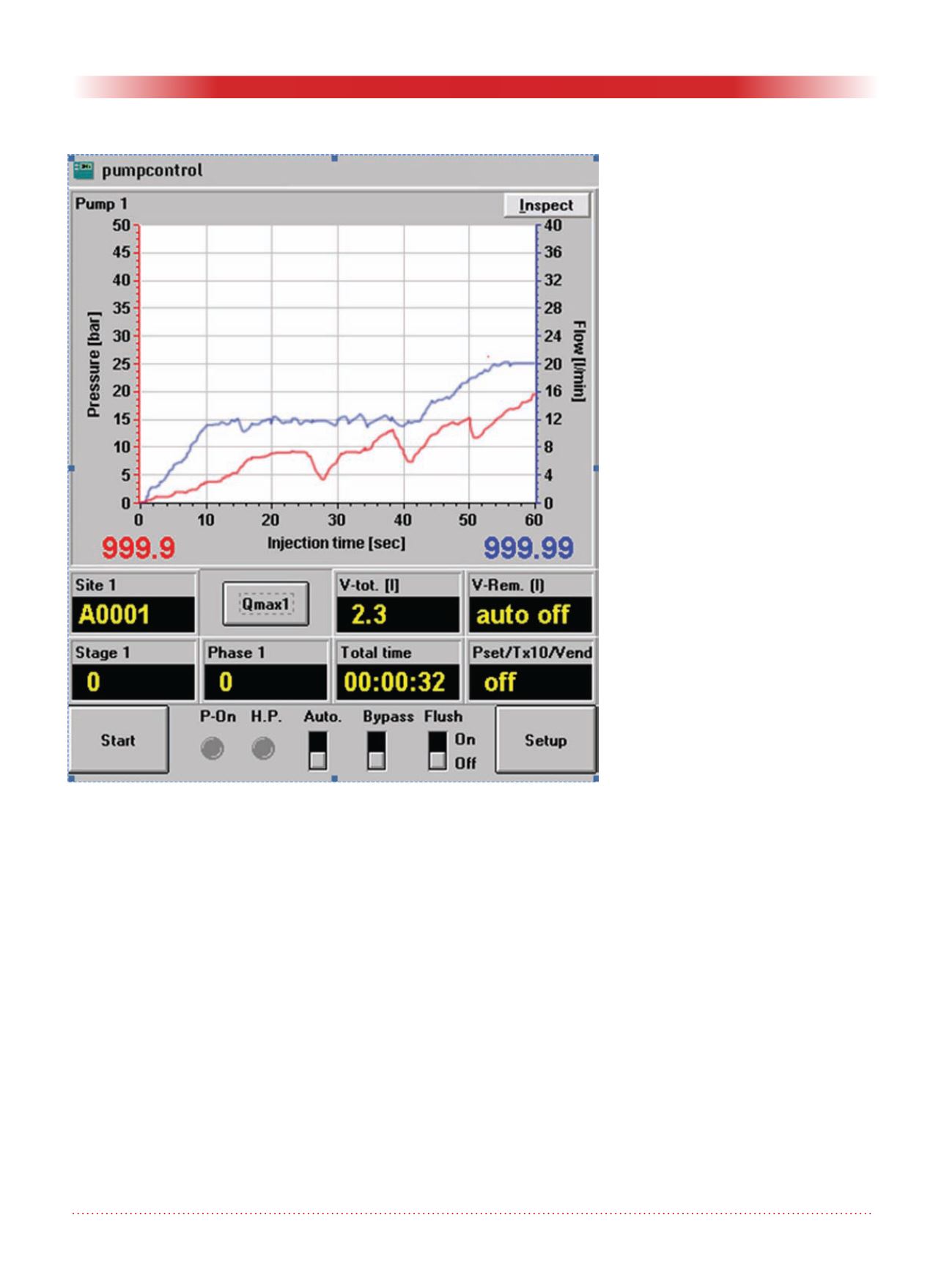The width and height of the screenshot is (952, 1270).
Task: Click the Total time display 00:00:32
Action: tap(398, 683)
